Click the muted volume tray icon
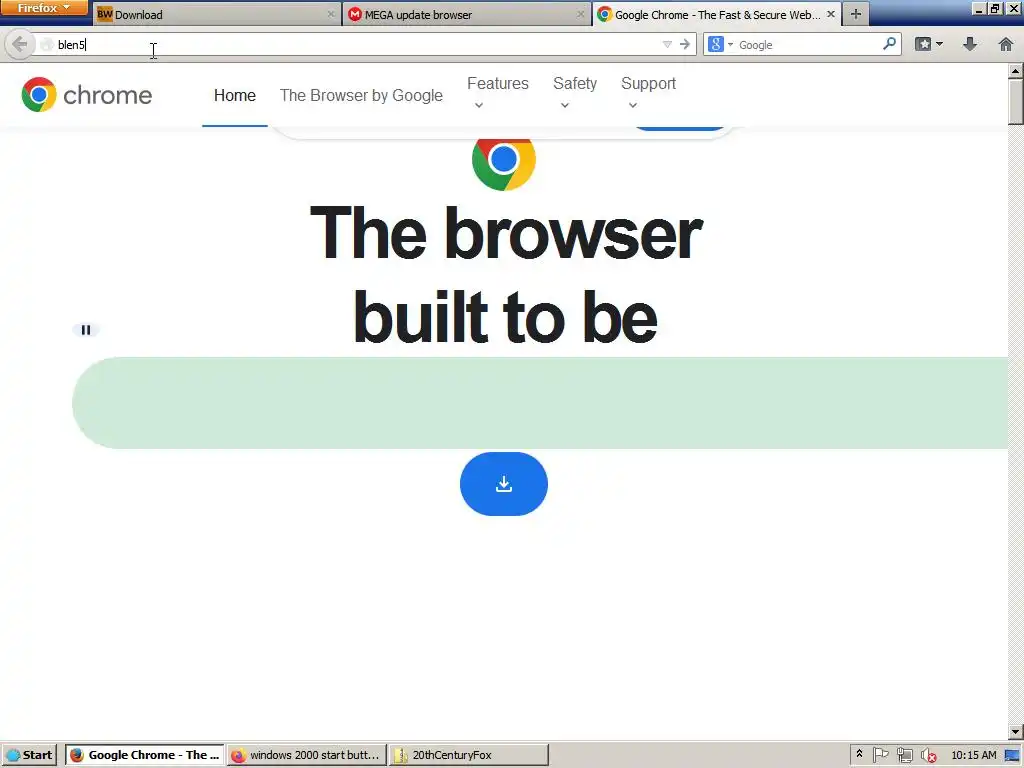Screen dimensions: 1024x768 pos(928,756)
